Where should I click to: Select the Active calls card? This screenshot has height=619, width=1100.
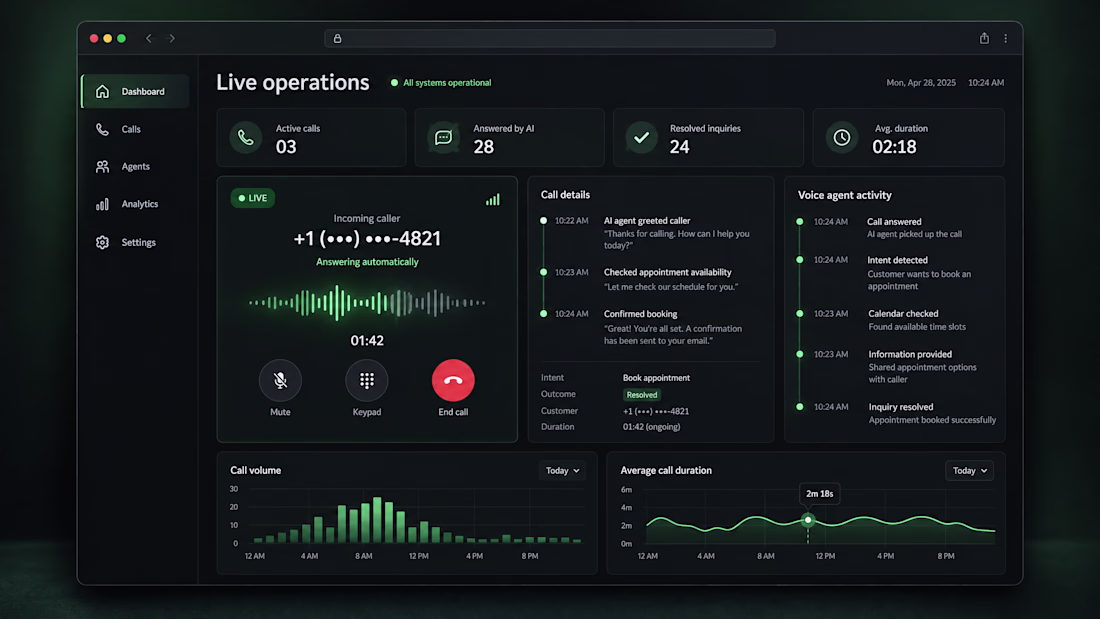pyautogui.click(x=311, y=138)
